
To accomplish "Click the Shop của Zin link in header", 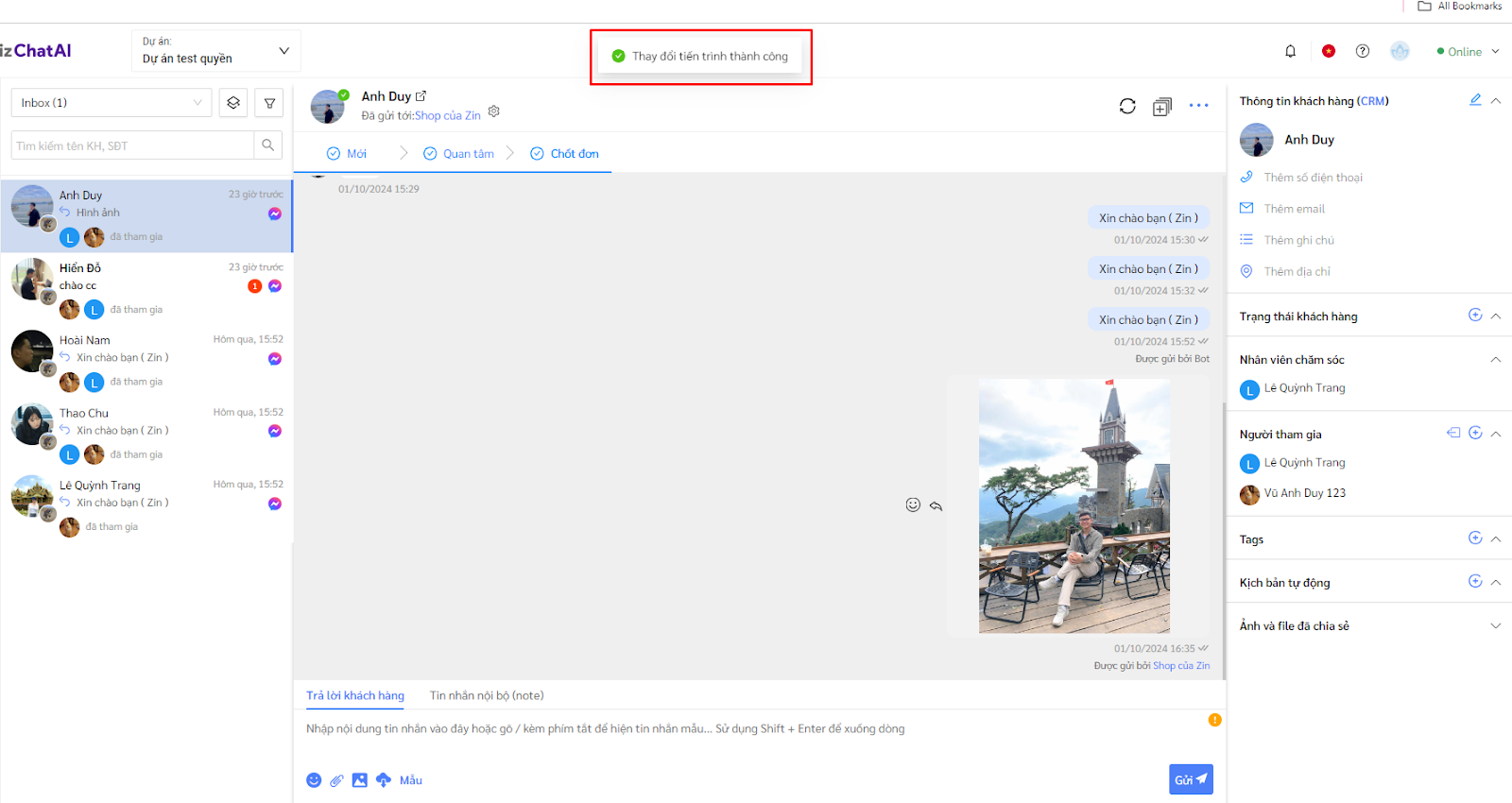I will click(448, 116).
